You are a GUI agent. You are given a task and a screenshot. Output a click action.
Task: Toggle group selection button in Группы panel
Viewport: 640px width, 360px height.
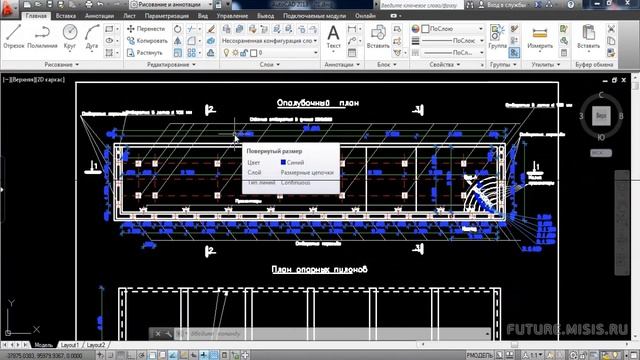click(x=514, y=53)
